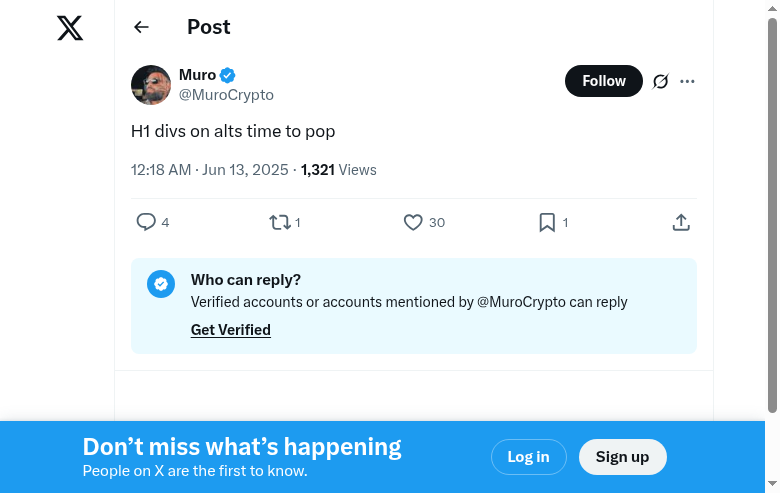780x493 pixels.
Task: Click the Grok explain icon
Action: pyautogui.click(x=660, y=81)
